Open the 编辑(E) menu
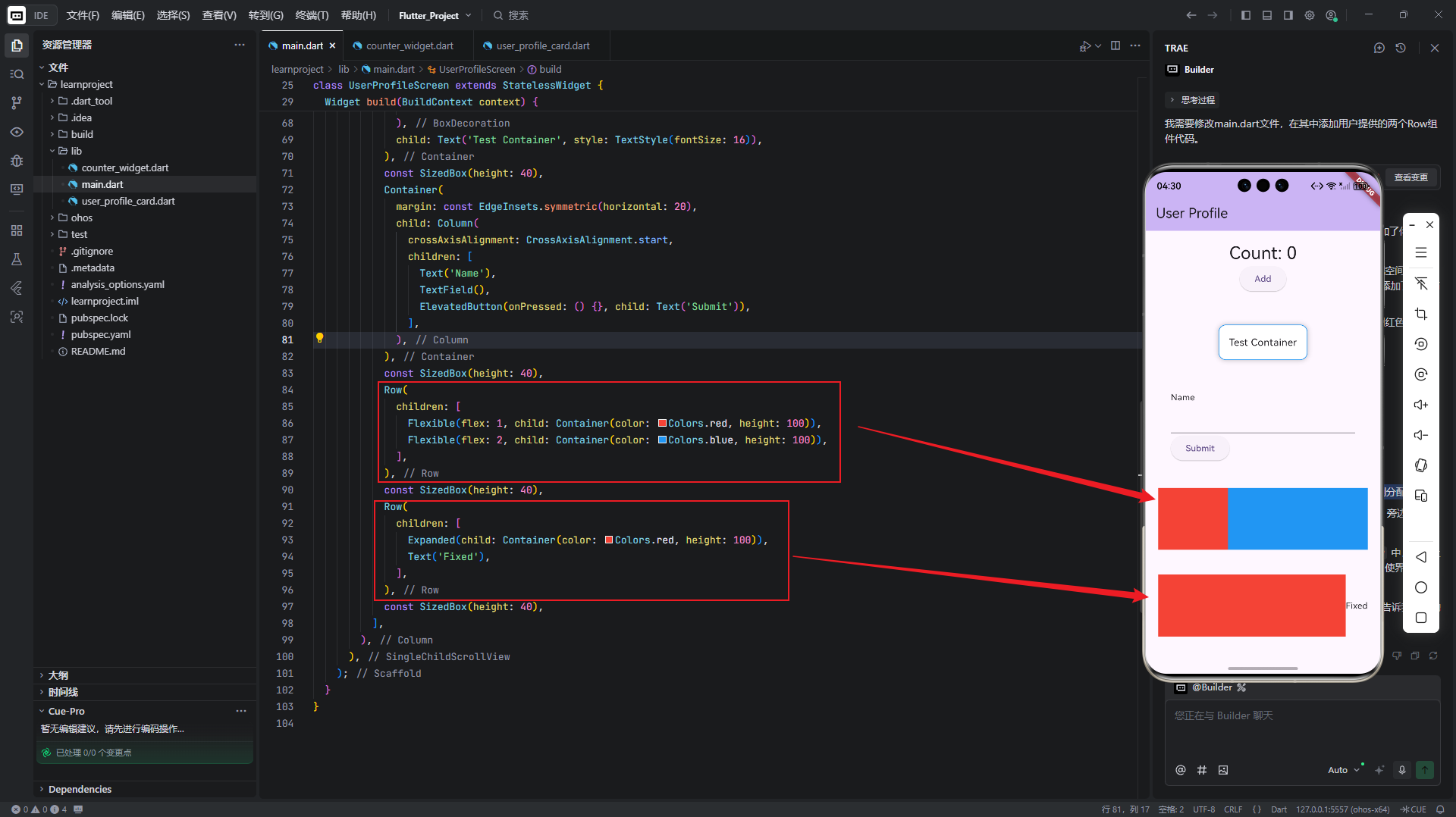1456x817 pixels. pos(128,15)
